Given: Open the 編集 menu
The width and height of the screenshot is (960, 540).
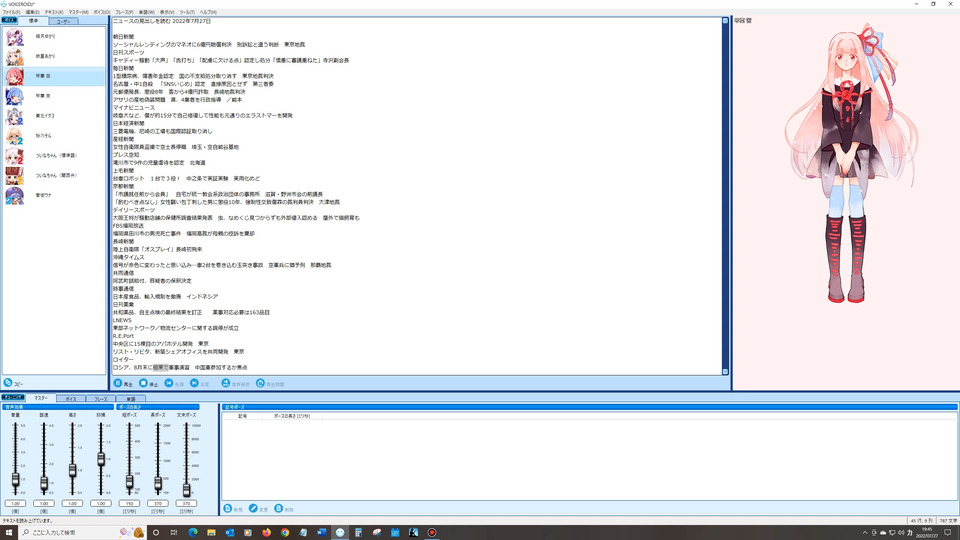Looking at the screenshot, I should (x=32, y=12).
